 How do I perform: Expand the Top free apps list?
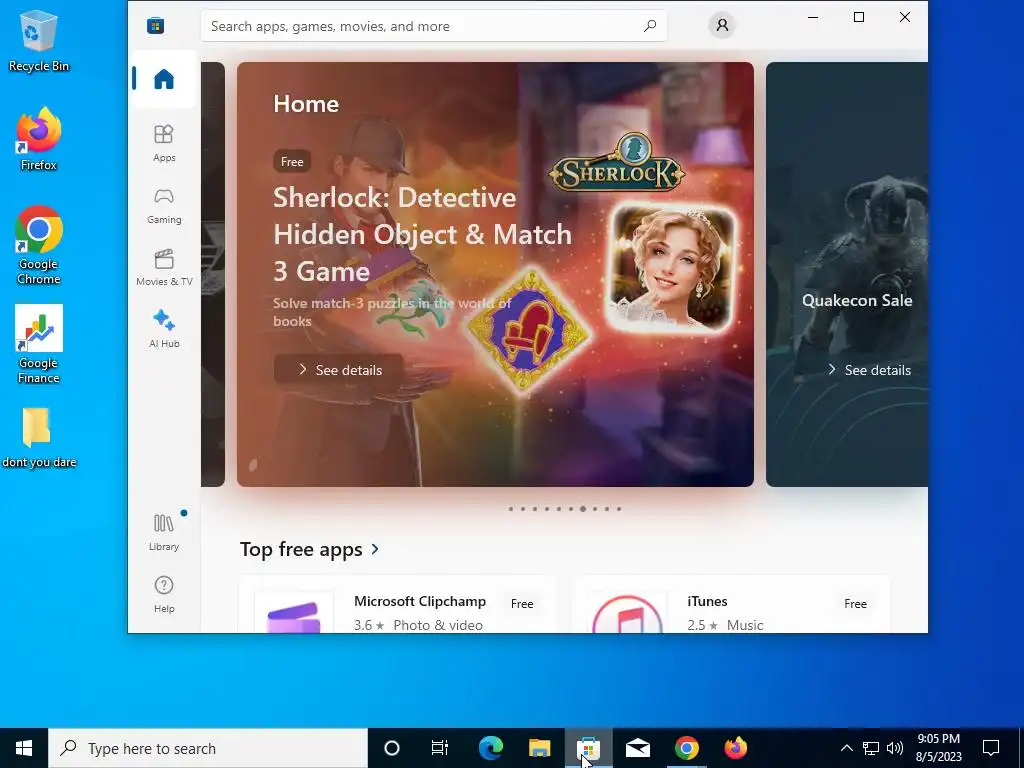tap(310, 549)
